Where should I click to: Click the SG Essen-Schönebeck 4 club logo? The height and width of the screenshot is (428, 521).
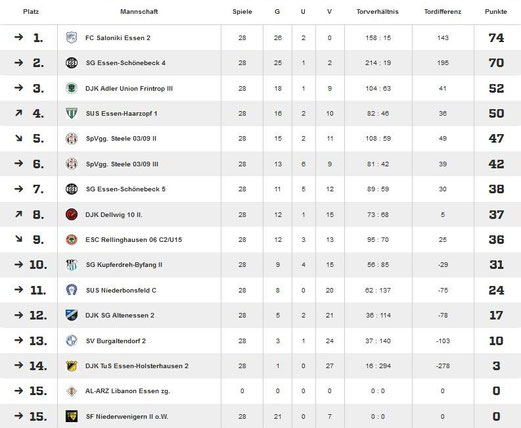(x=71, y=63)
